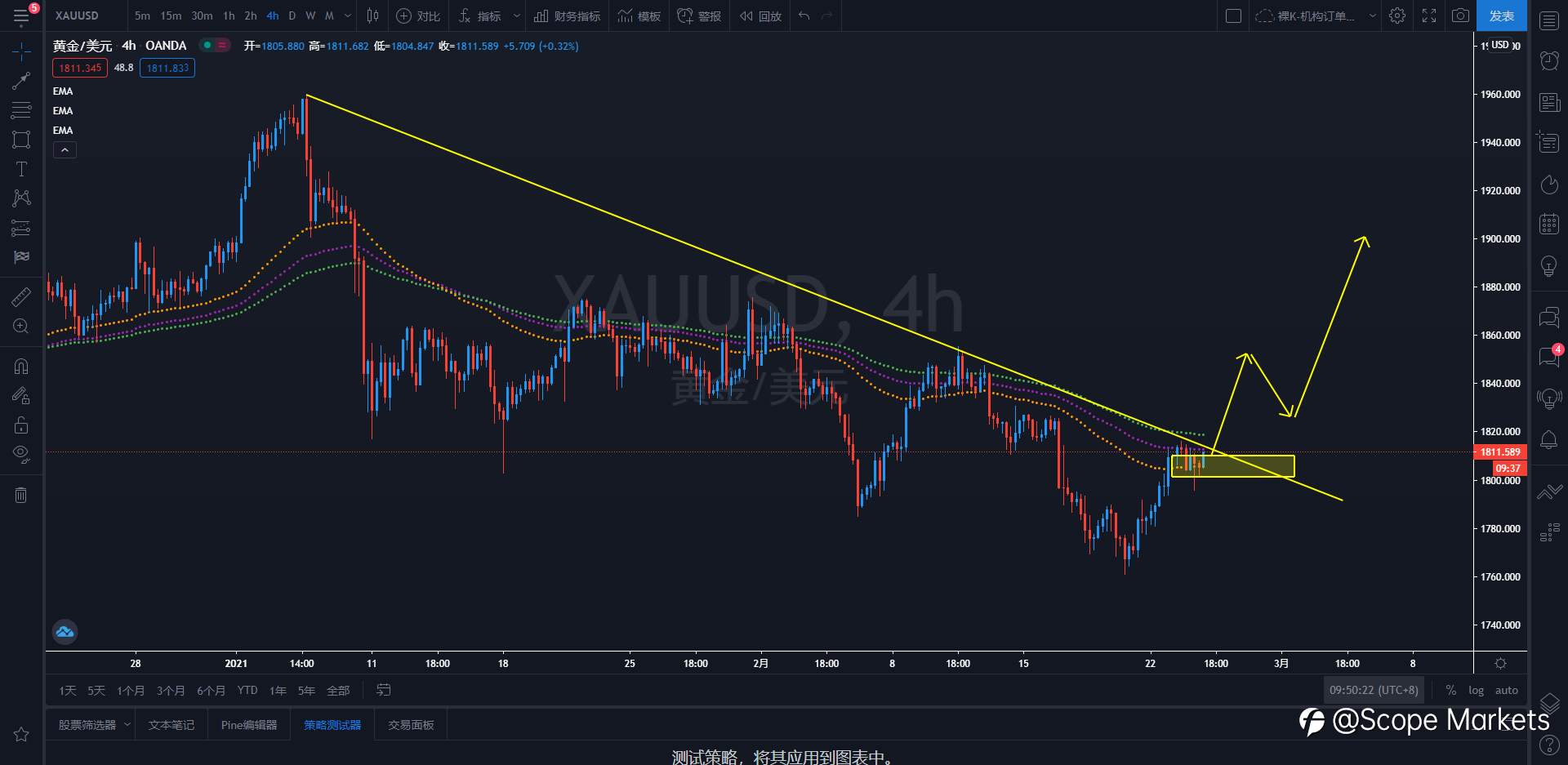Toggle auto scale
Screen dimensions: 1568x765
pyautogui.click(x=1507, y=691)
